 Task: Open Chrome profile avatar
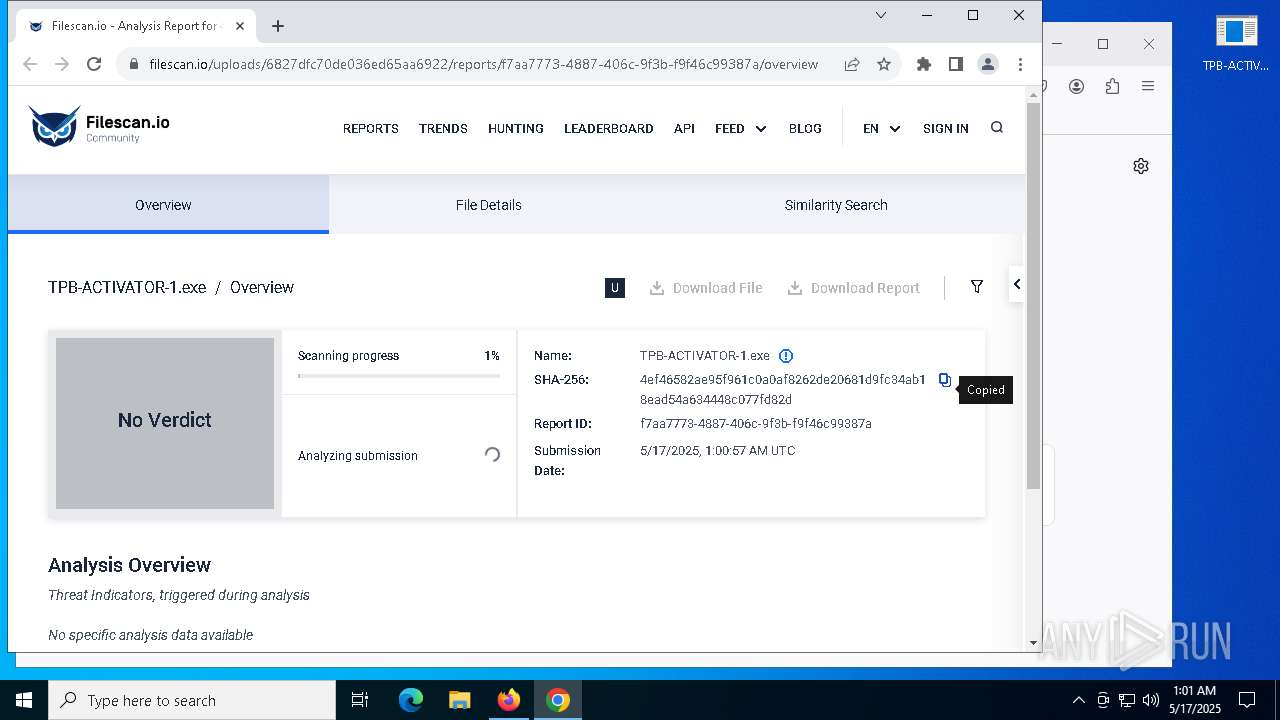point(988,64)
